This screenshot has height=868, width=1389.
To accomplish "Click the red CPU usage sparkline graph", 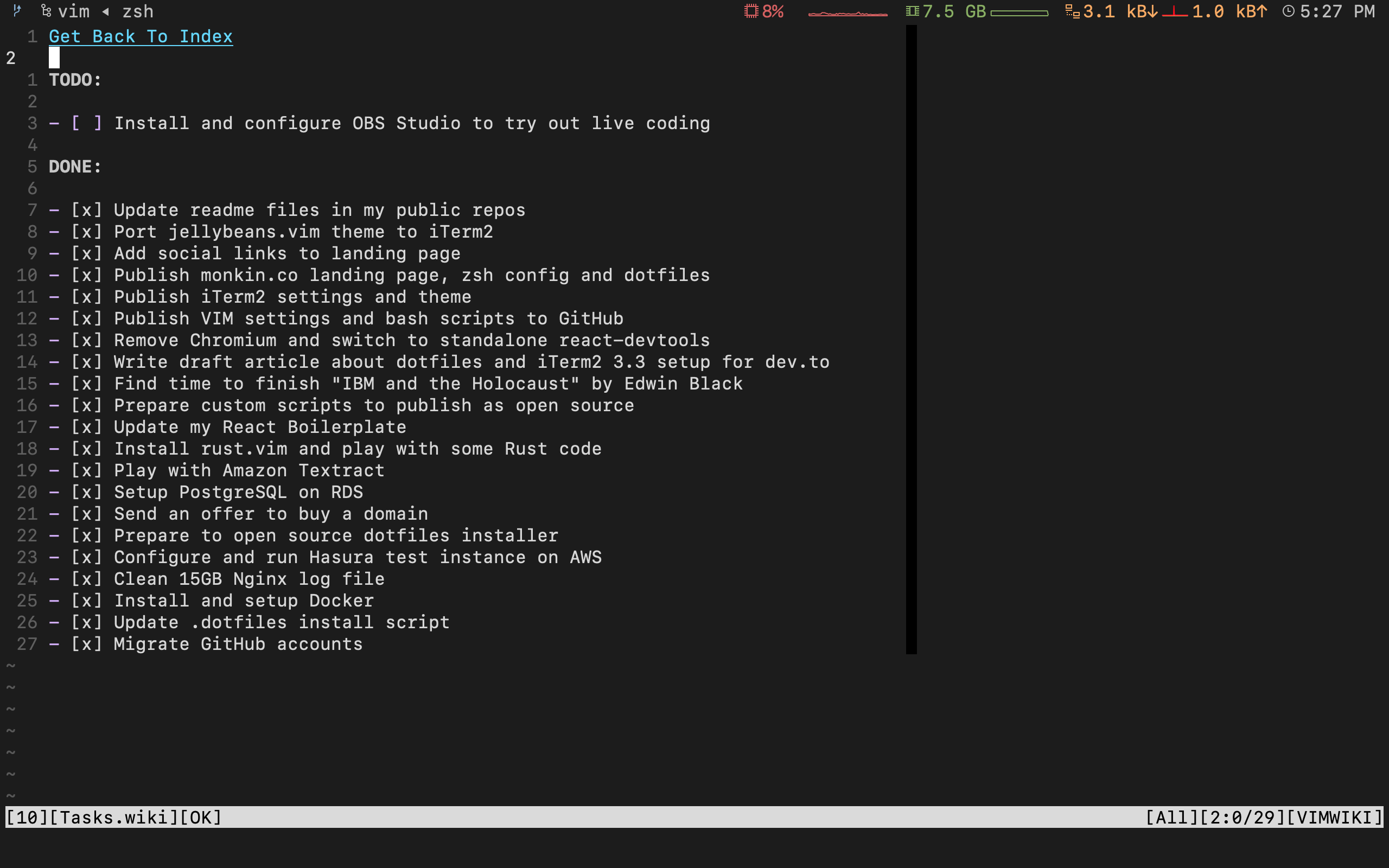I will coord(847,13).
